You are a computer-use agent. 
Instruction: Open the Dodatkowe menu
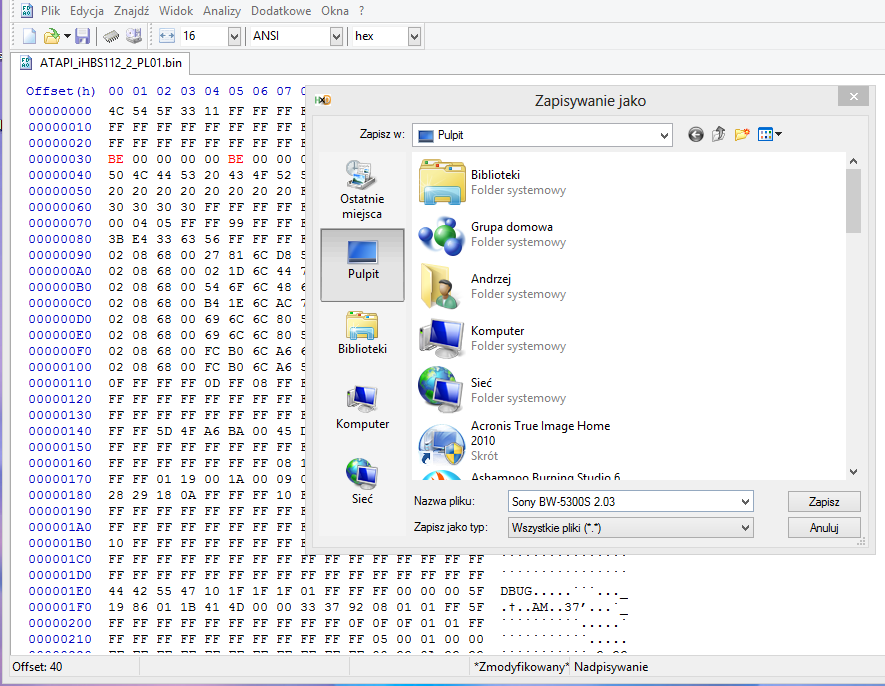(281, 11)
